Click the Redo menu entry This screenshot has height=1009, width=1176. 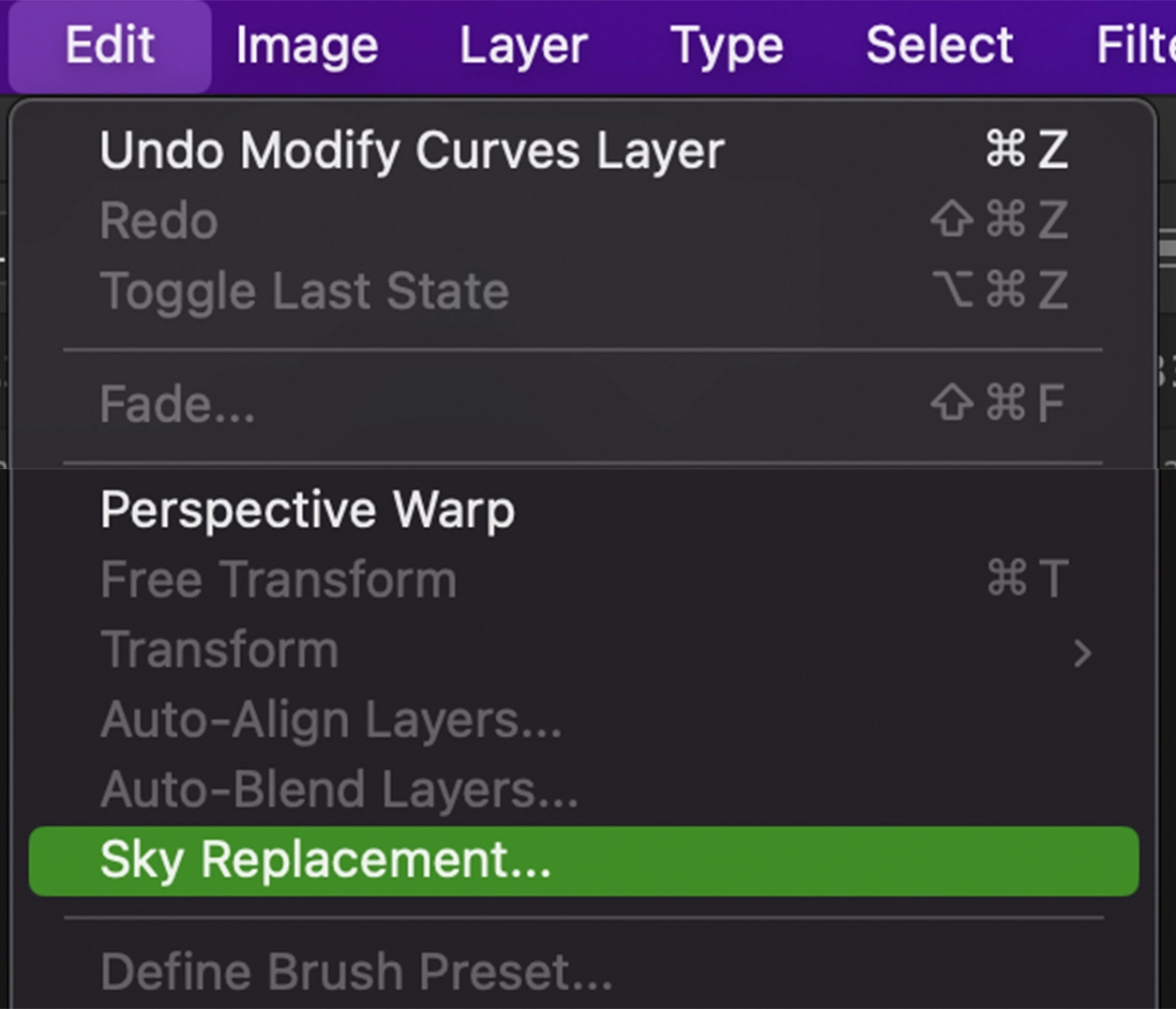[x=159, y=221]
